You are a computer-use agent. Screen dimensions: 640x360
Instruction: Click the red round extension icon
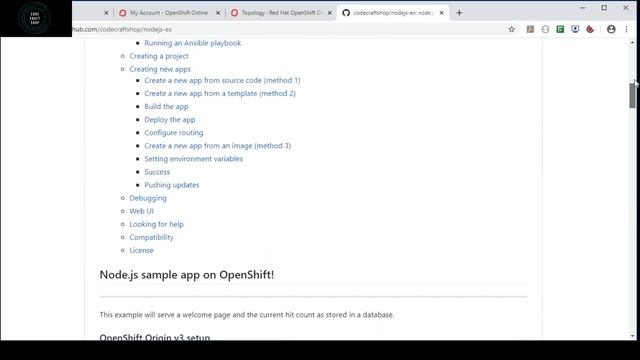[x=590, y=29]
